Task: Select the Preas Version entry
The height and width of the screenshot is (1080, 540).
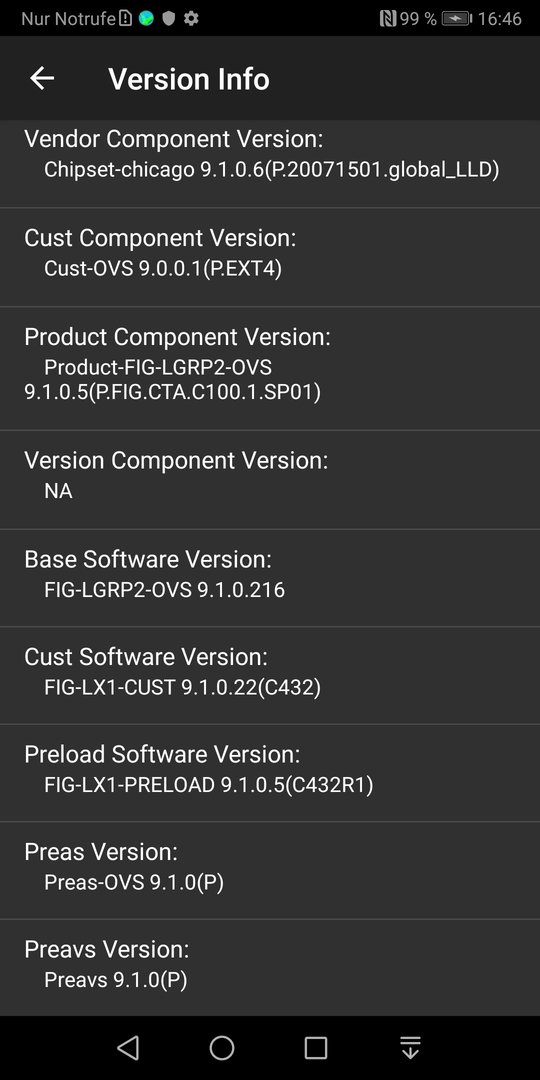Action: pos(270,870)
